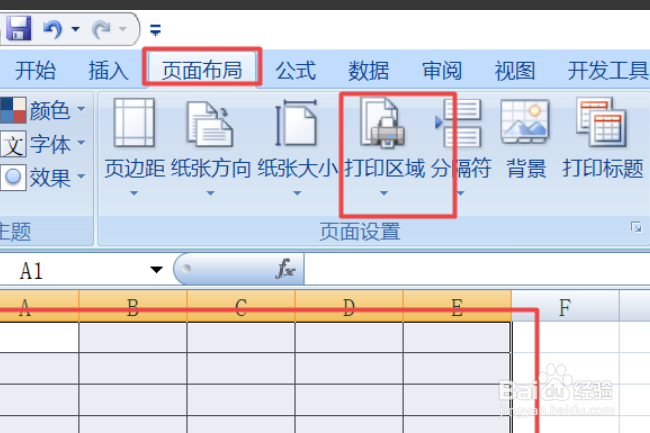Open the Undo history dropdown arrow
Screen dimensions: 650x433
(x=75, y=29)
